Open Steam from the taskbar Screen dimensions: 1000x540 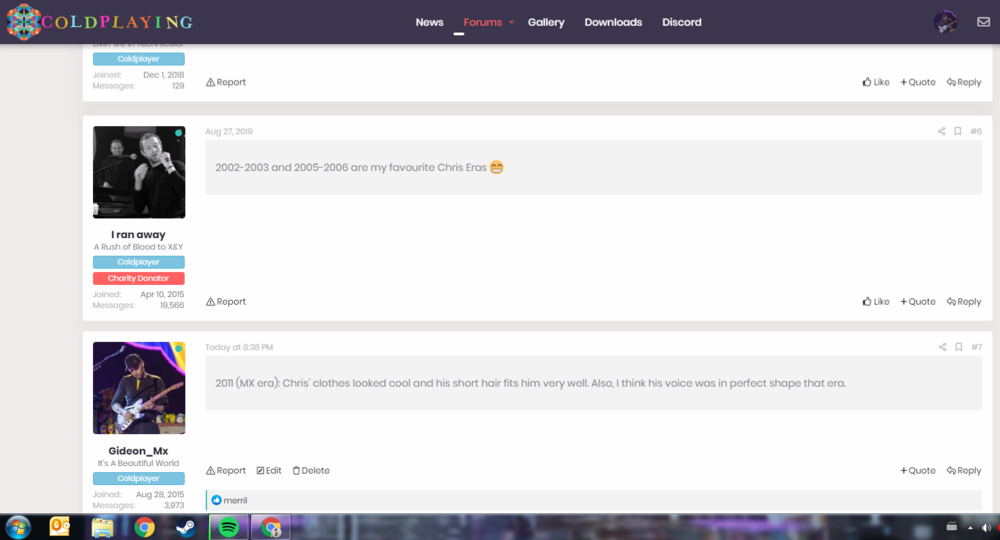(x=186, y=528)
